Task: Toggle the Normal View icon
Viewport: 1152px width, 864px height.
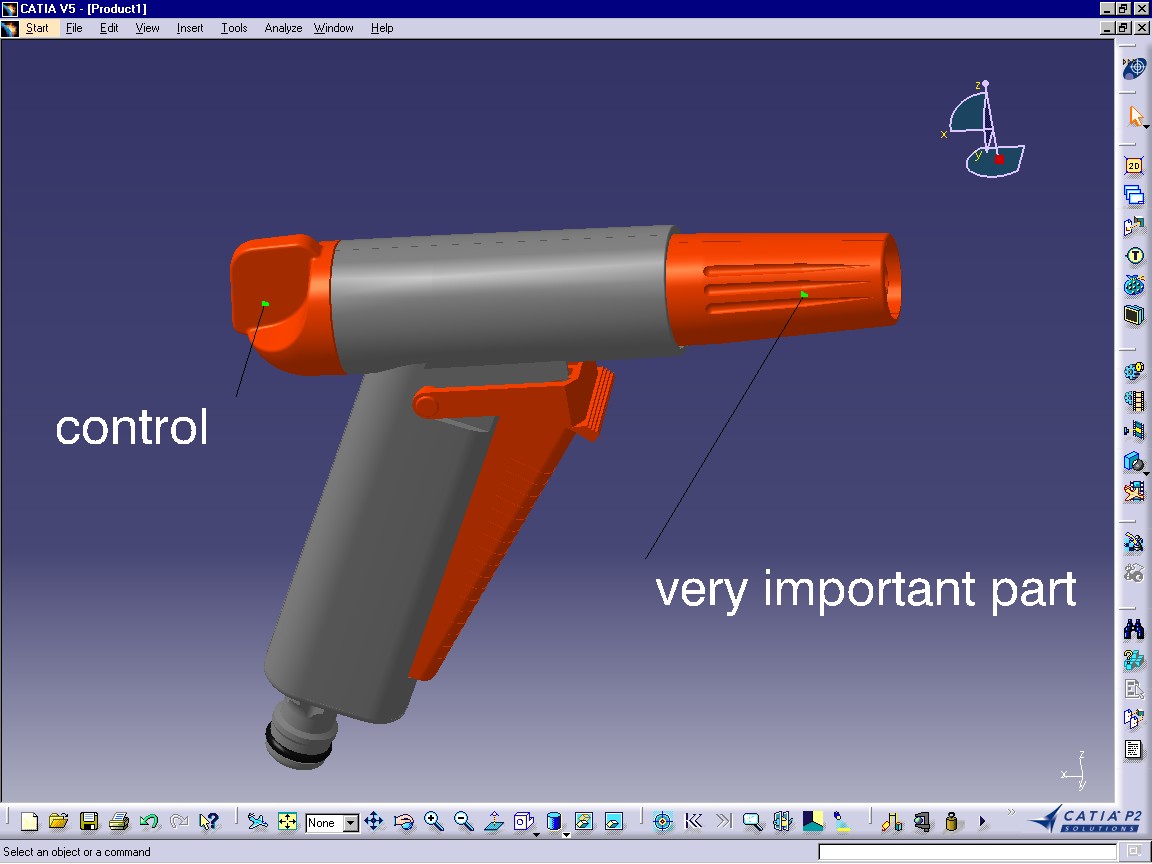Action: (x=493, y=822)
